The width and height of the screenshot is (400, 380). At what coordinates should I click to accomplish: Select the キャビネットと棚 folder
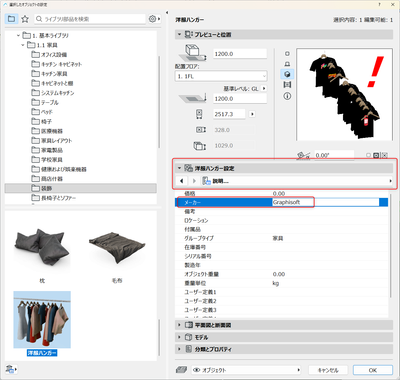click(x=52, y=83)
